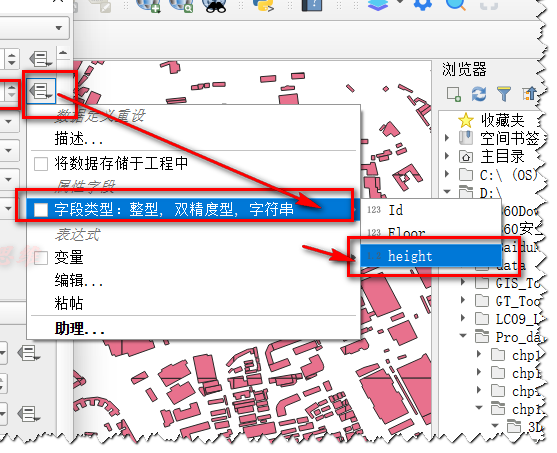Expand the LC09_L folder node

coord(463,318)
